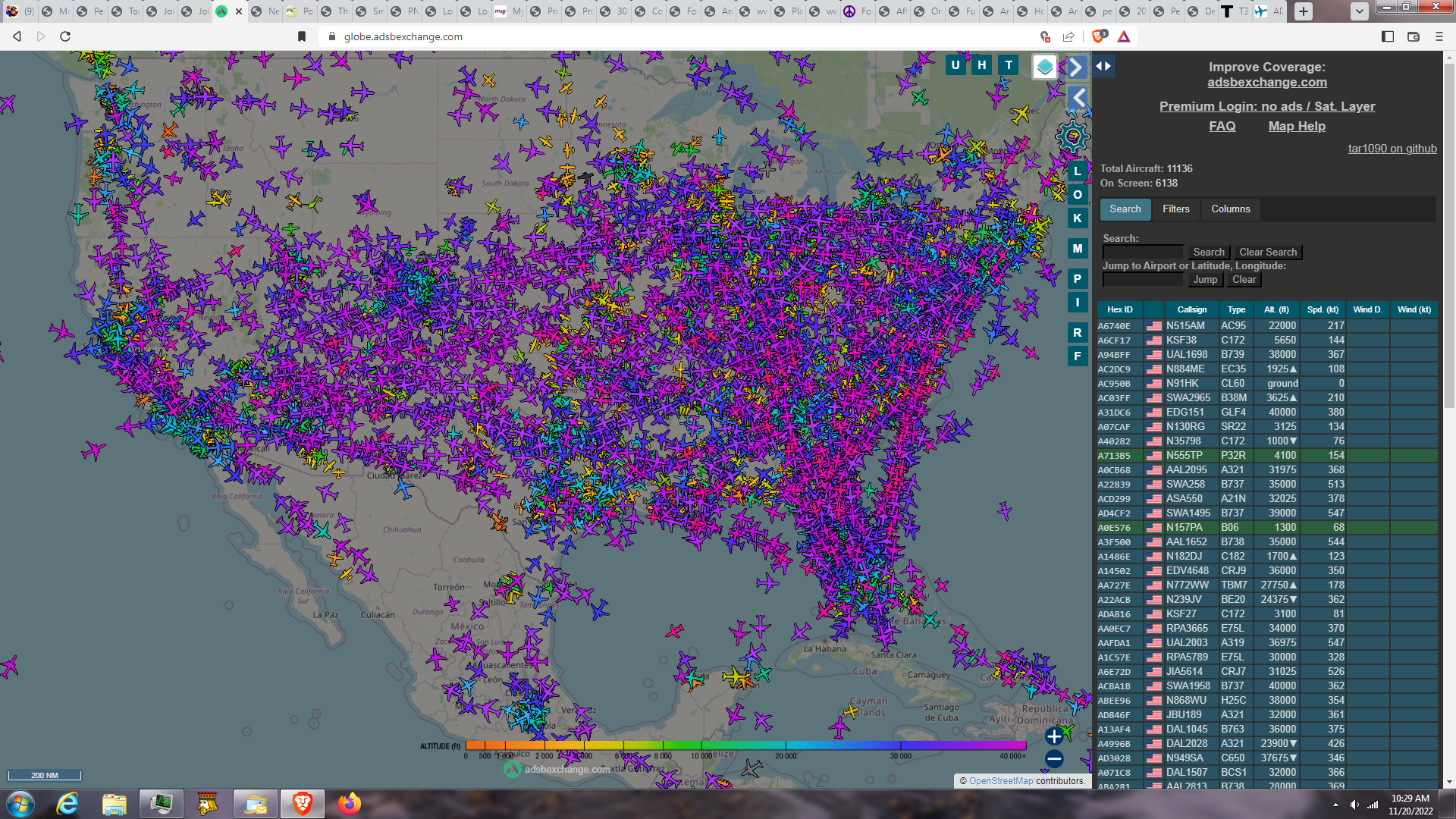Screen dimensions: 1456x819
Task: Switch to the Columns tab
Action: [1231, 209]
